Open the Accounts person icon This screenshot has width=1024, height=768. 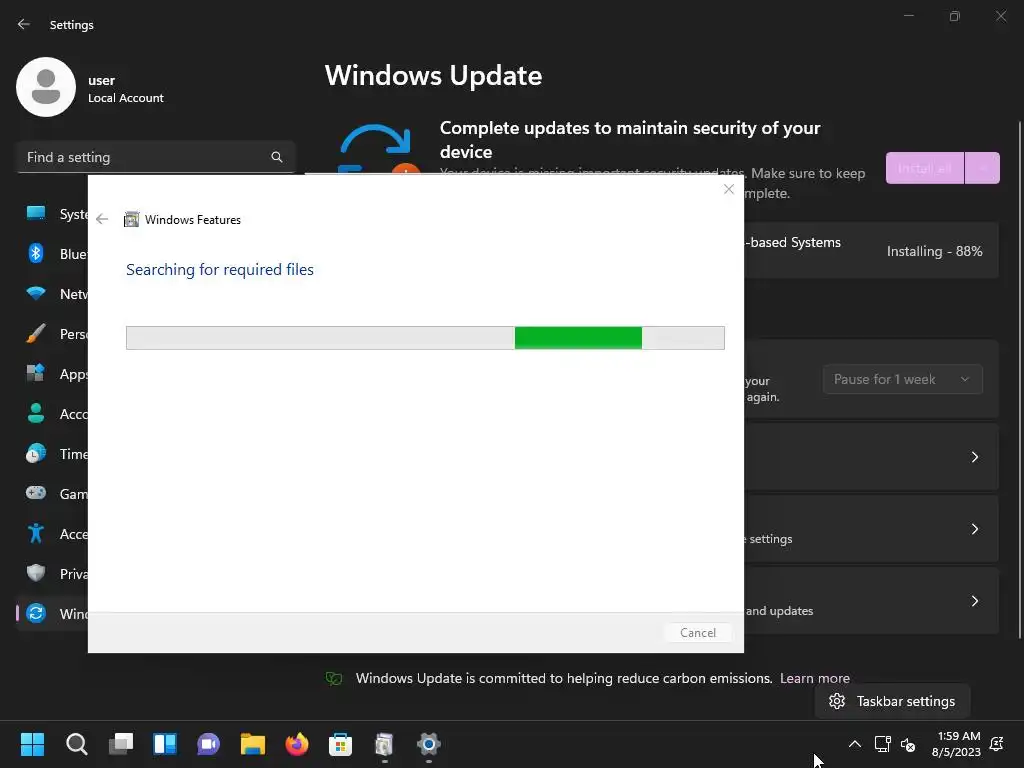tap(36, 413)
